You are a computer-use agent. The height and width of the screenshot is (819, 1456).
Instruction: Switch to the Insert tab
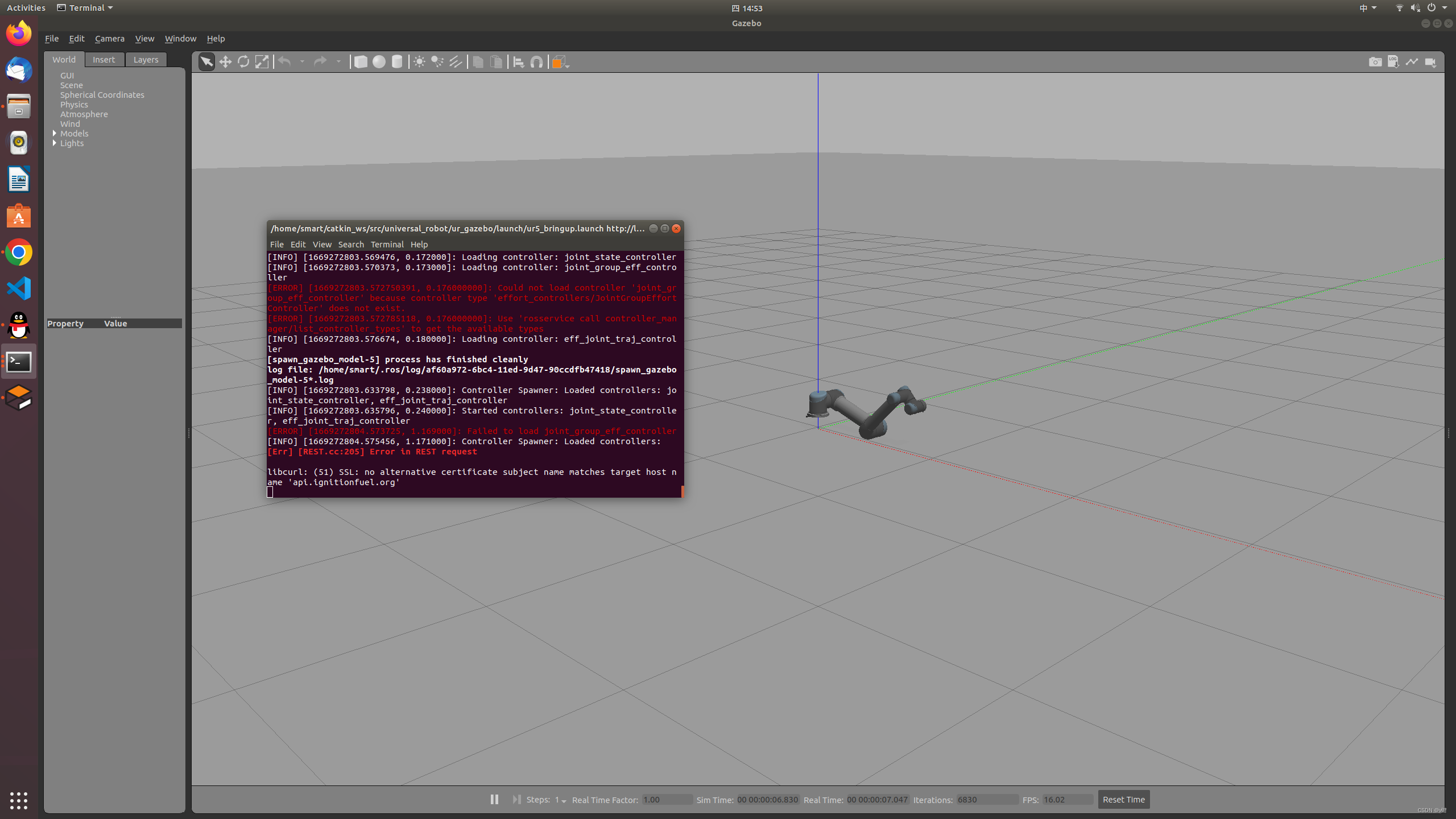(x=104, y=59)
